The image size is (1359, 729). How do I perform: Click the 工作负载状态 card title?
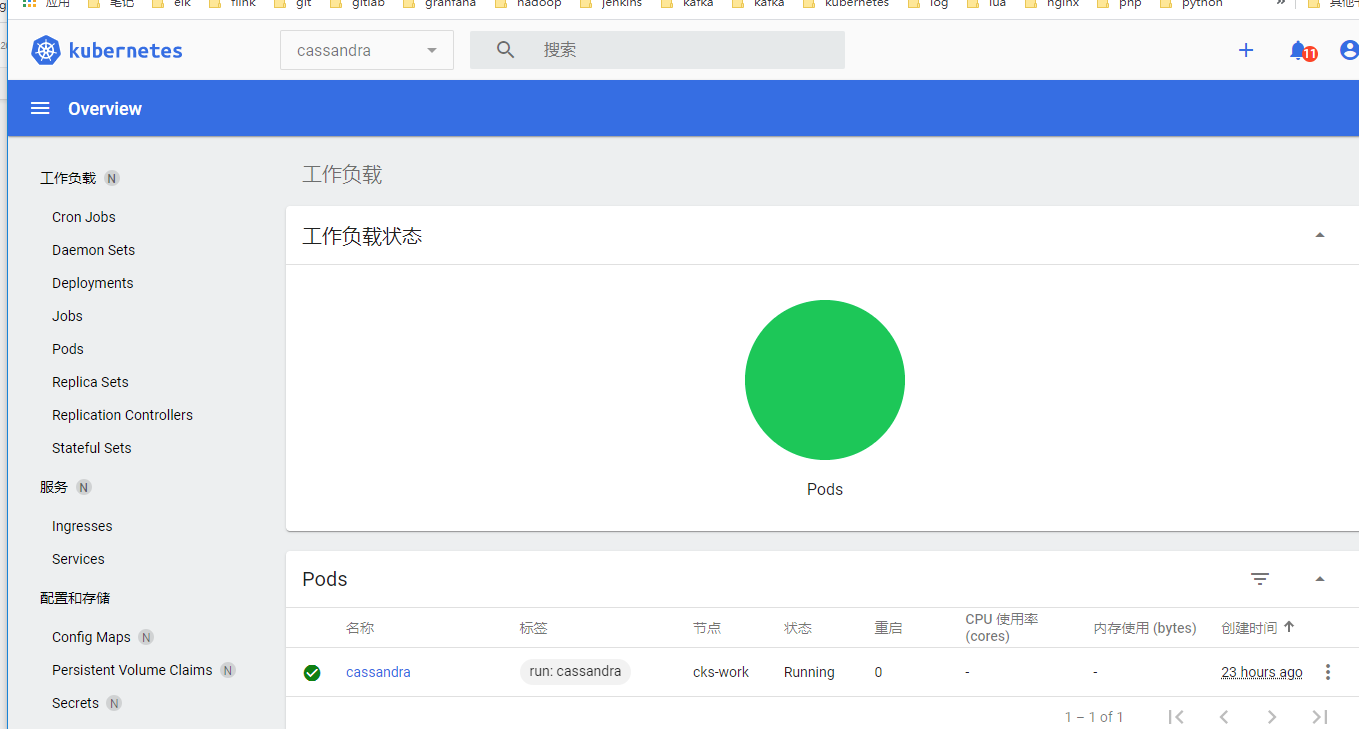tap(362, 236)
